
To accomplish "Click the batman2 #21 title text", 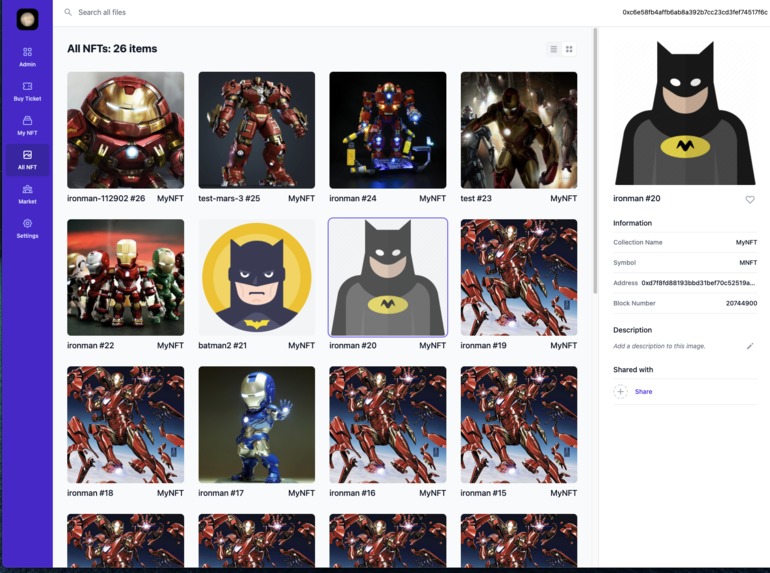I will [x=222, y=346].
